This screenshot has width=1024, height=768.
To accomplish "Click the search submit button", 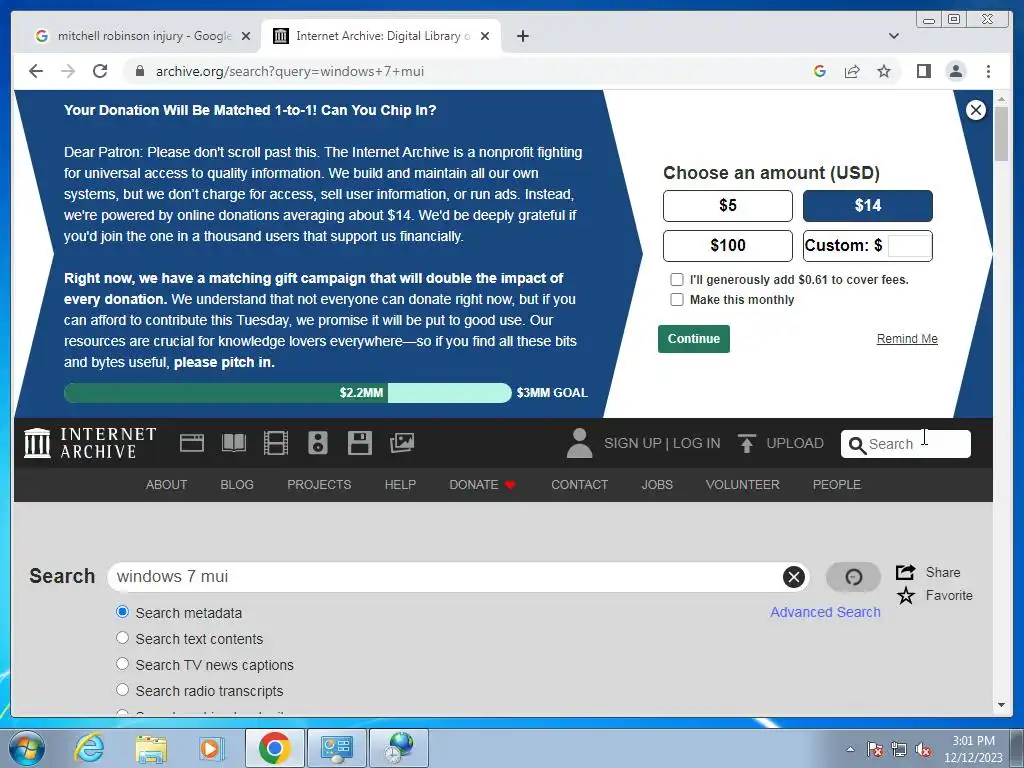I will coord(853,577).
